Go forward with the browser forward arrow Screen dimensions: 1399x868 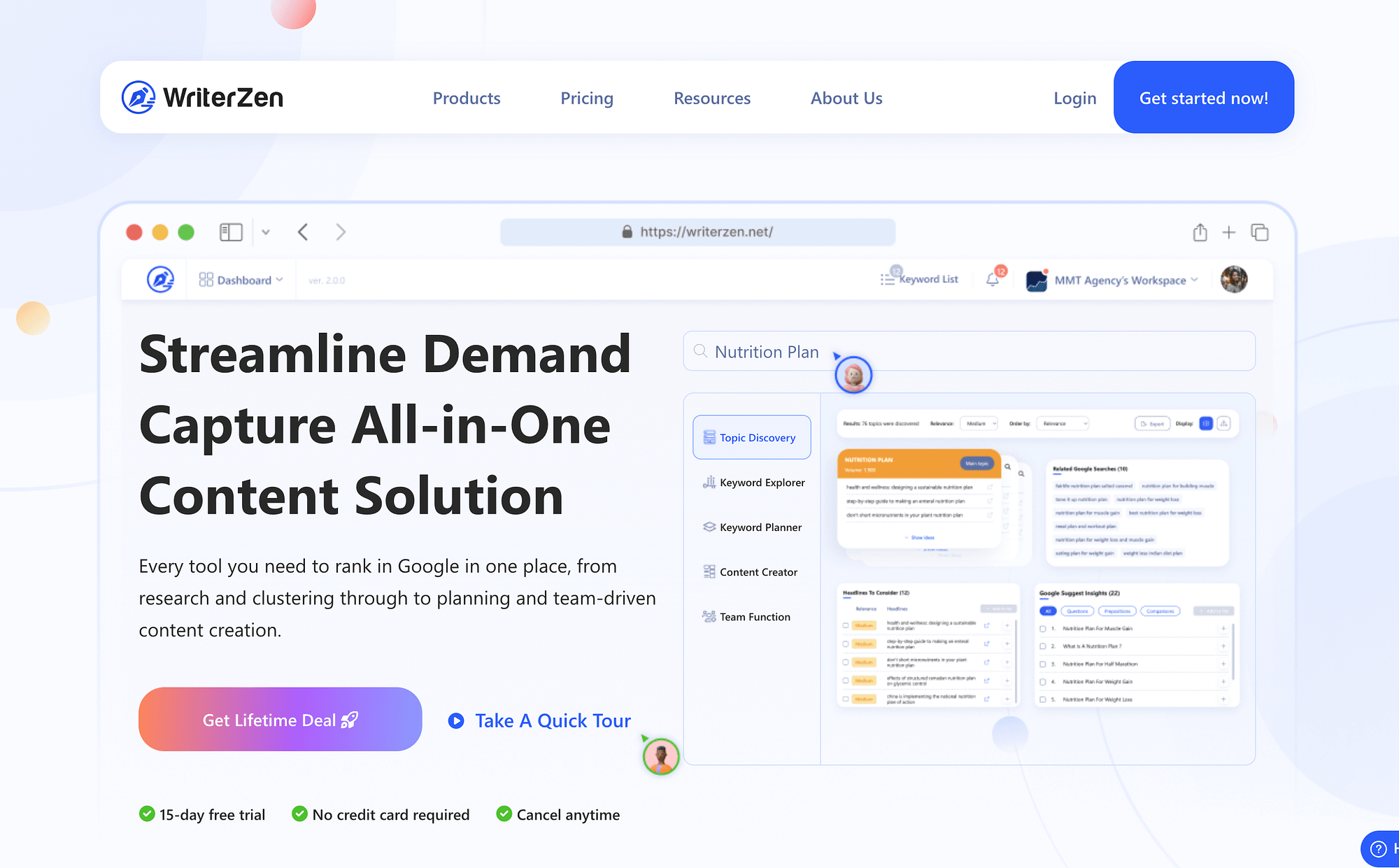click(x=341, y=232)
